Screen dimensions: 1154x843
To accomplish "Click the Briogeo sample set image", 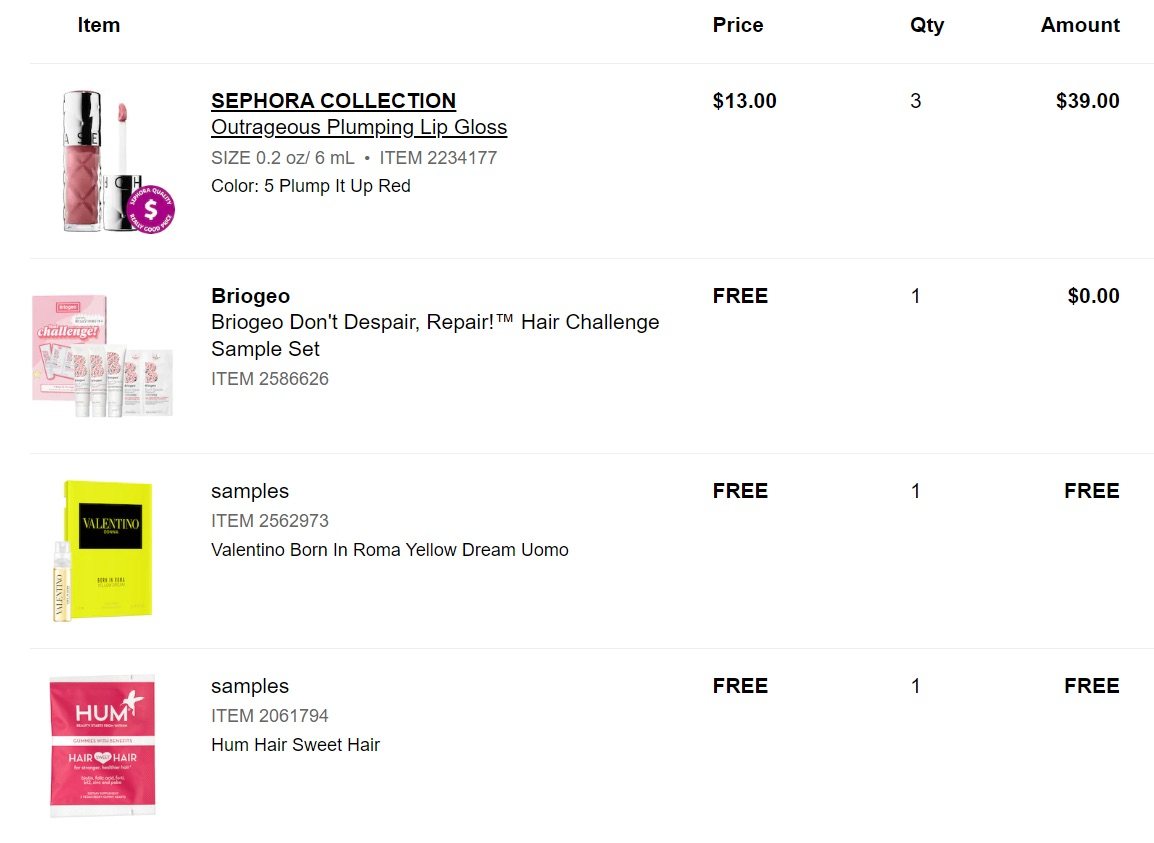I will pyautogui.click(x=103, y=356).
